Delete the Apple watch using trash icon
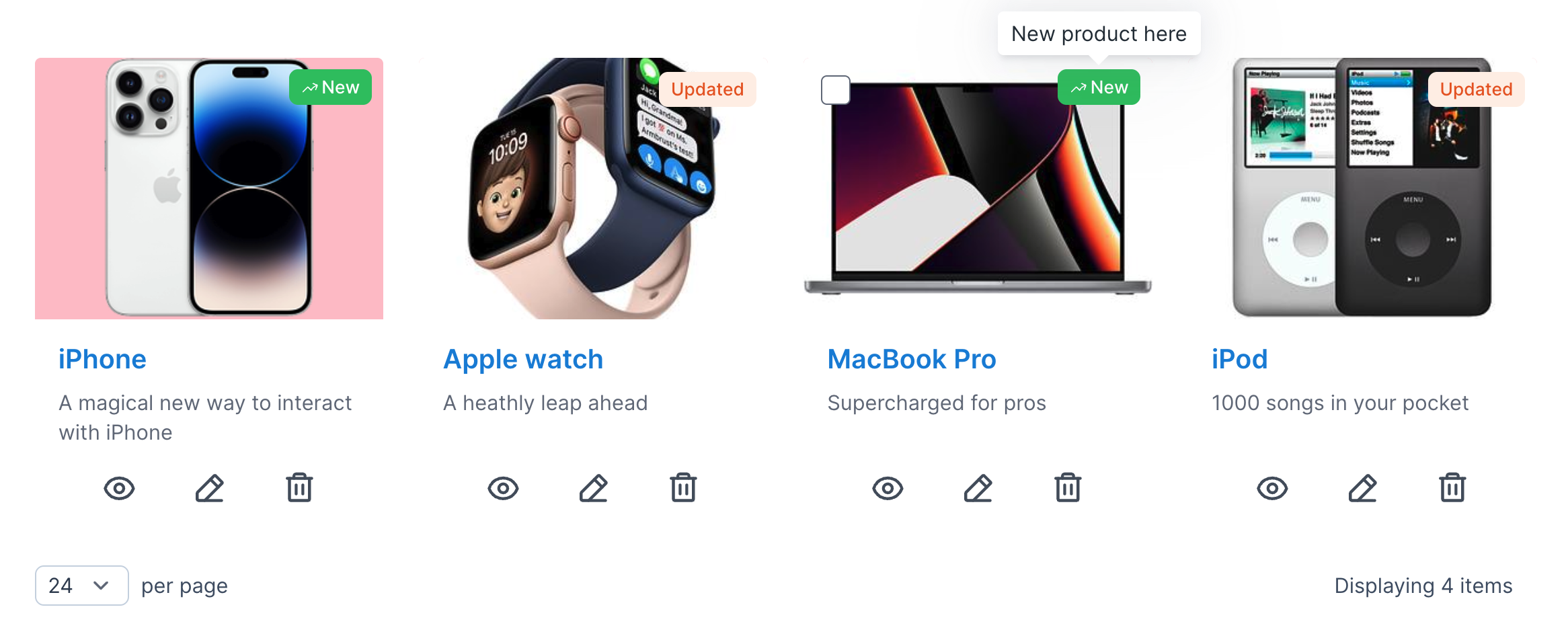 683,487
